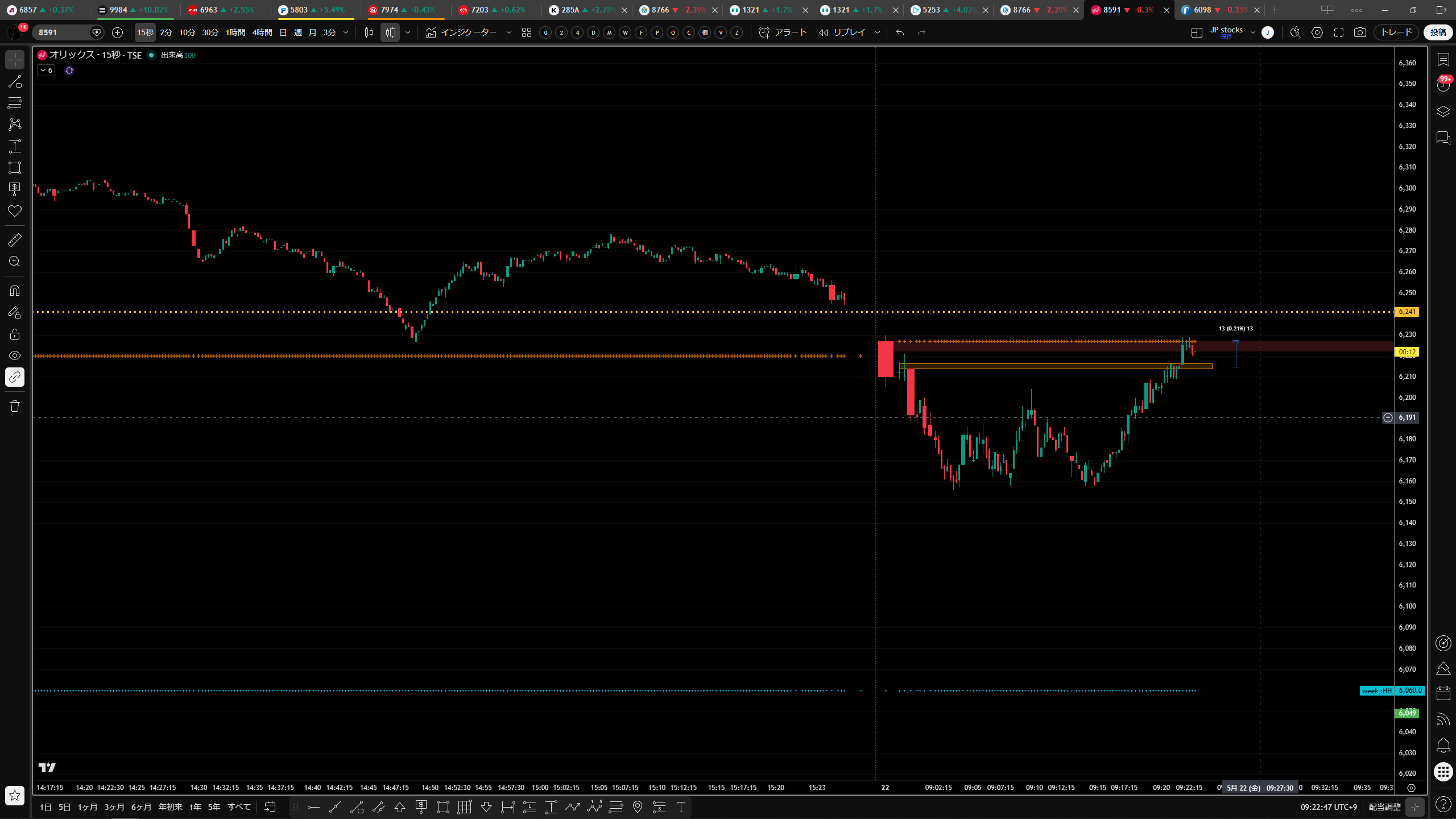Click the yellow 6,241 price label
This screenshot has width=1456, height=819.
(1407, 312)
